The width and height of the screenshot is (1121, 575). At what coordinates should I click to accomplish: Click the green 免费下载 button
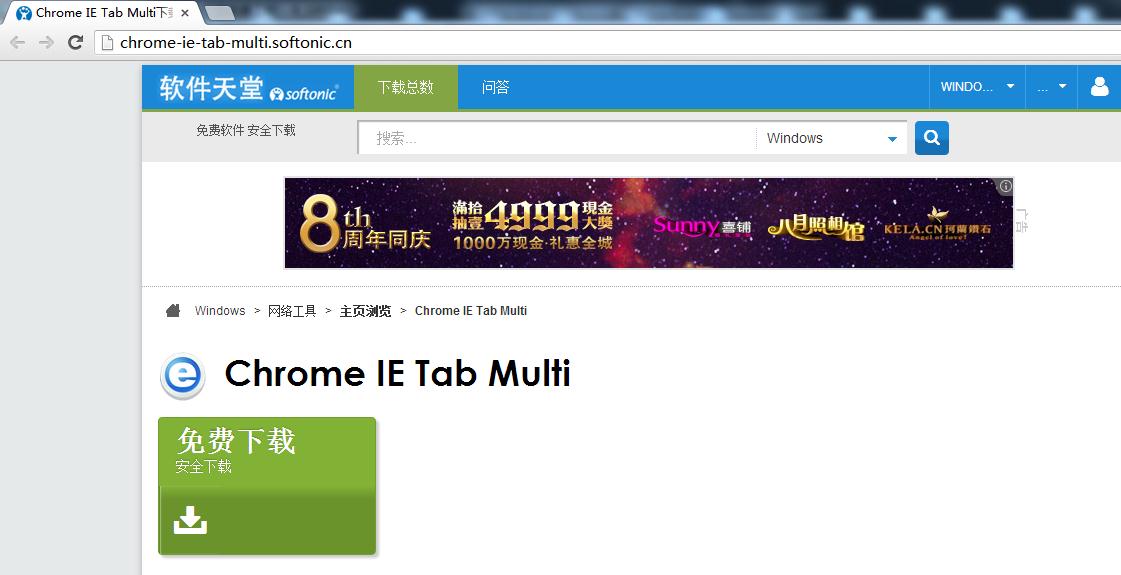267,486
